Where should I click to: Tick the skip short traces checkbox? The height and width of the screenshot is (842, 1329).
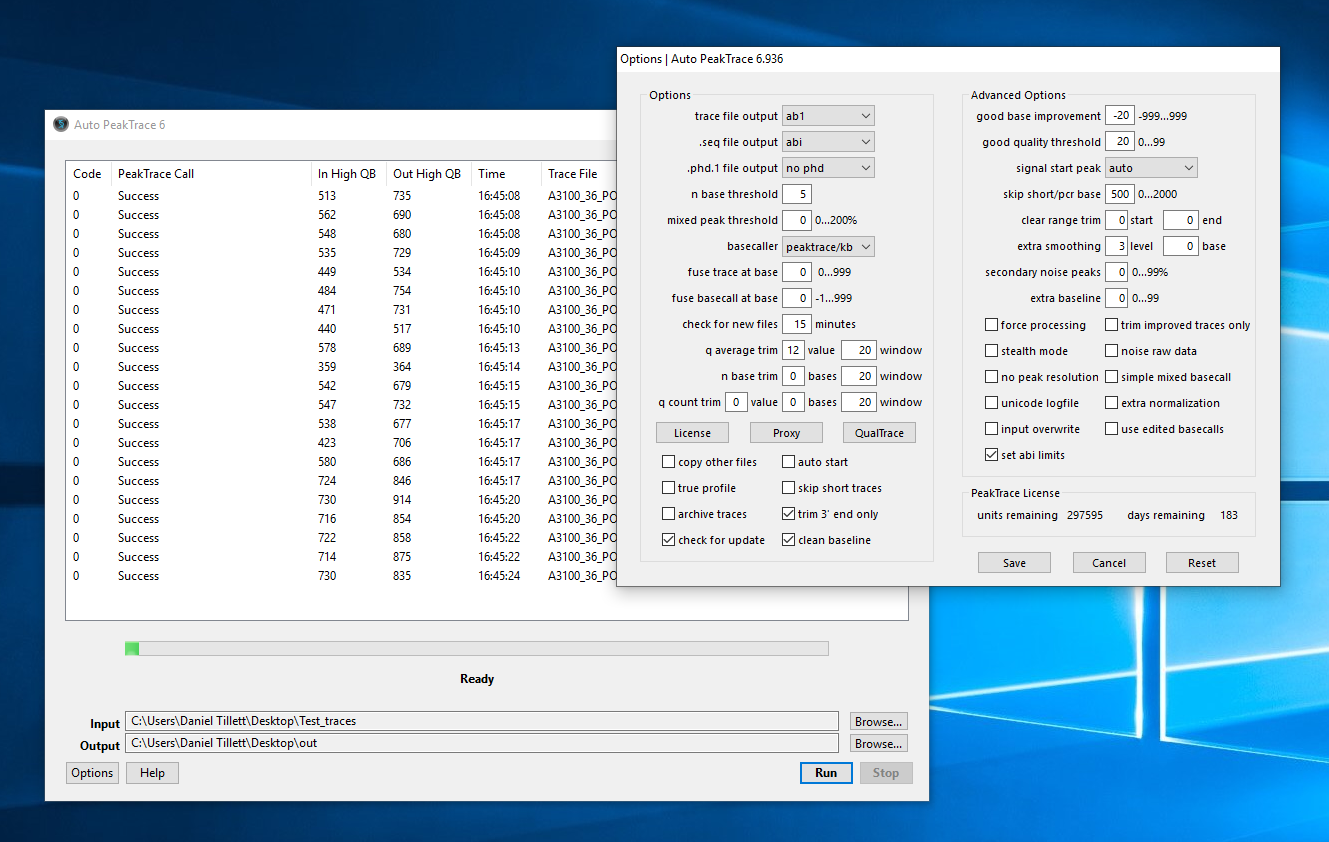(788, 488)
